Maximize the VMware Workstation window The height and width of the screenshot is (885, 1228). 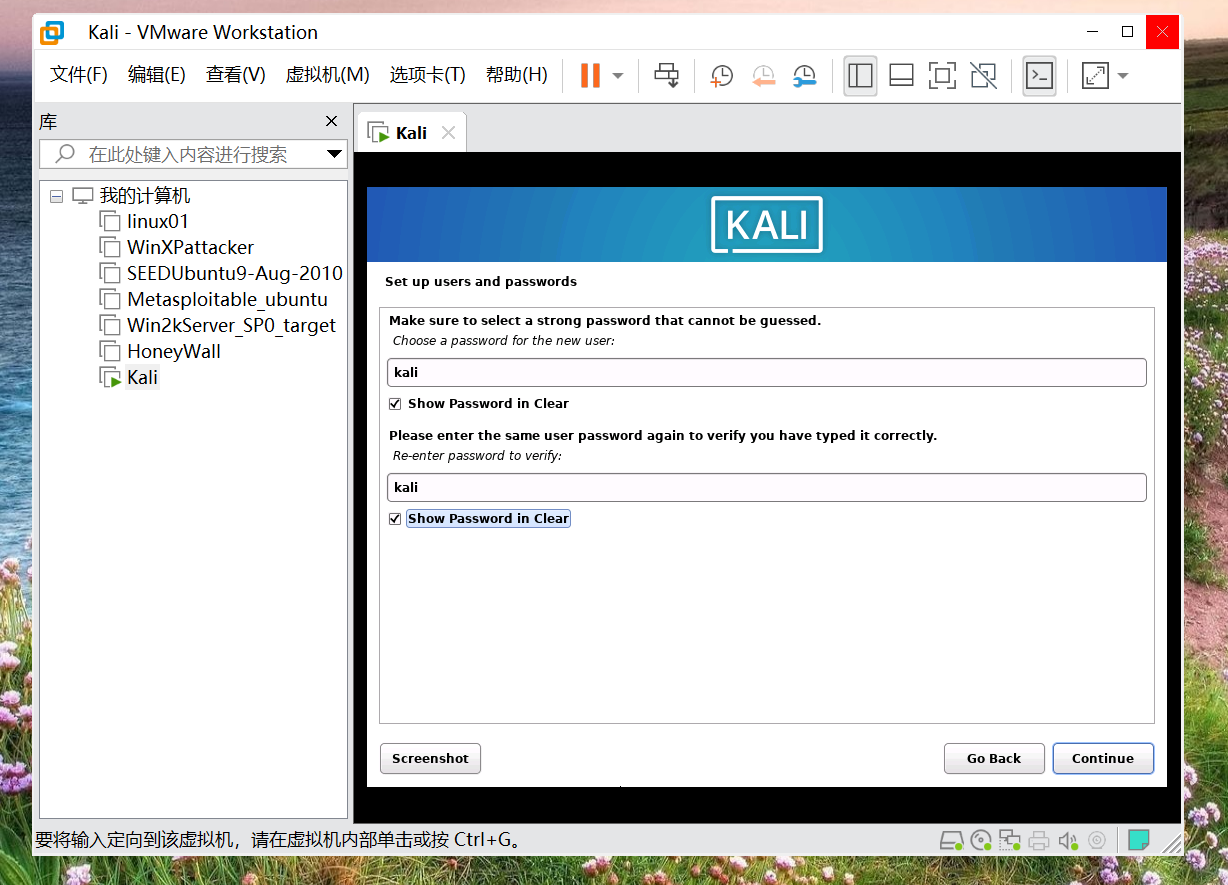coord(1127,32)
